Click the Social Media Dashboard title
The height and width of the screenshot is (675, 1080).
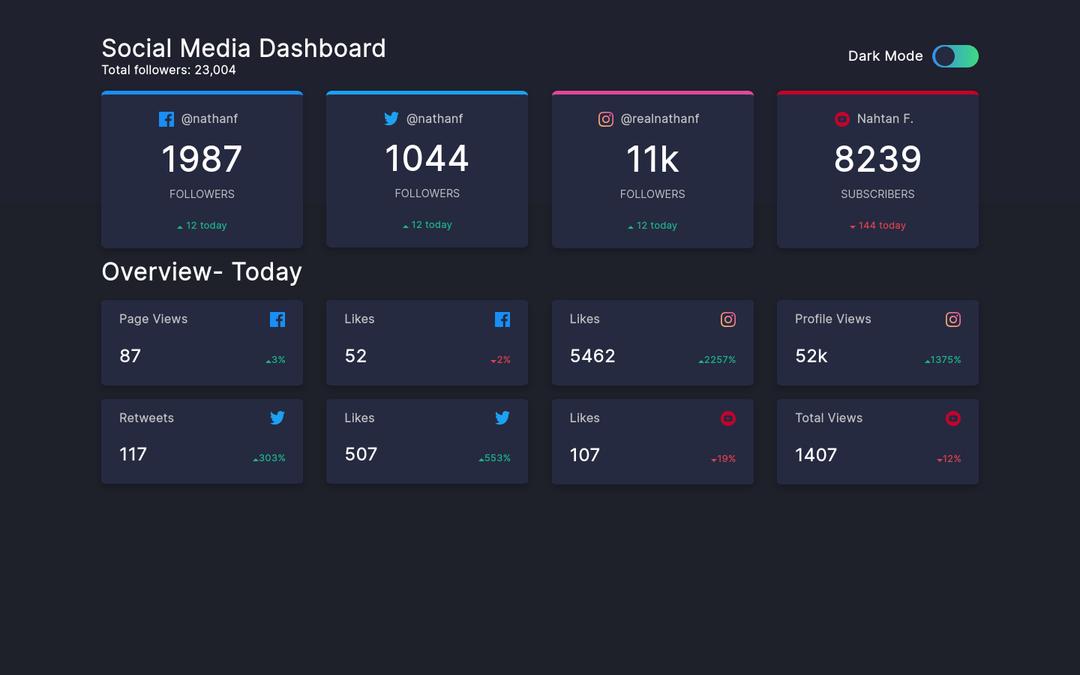click(243, 48)
